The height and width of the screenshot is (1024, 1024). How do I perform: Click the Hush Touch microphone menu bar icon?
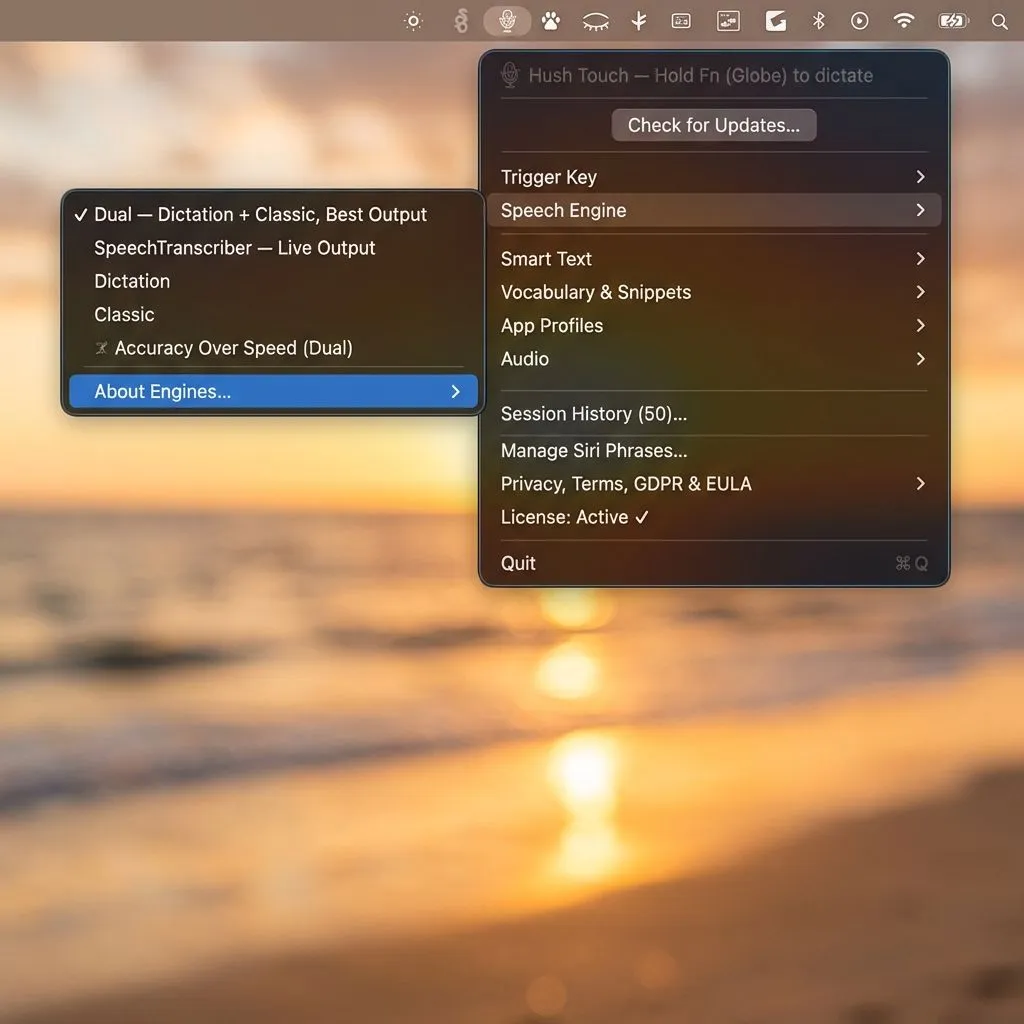(x=507, y=21)
